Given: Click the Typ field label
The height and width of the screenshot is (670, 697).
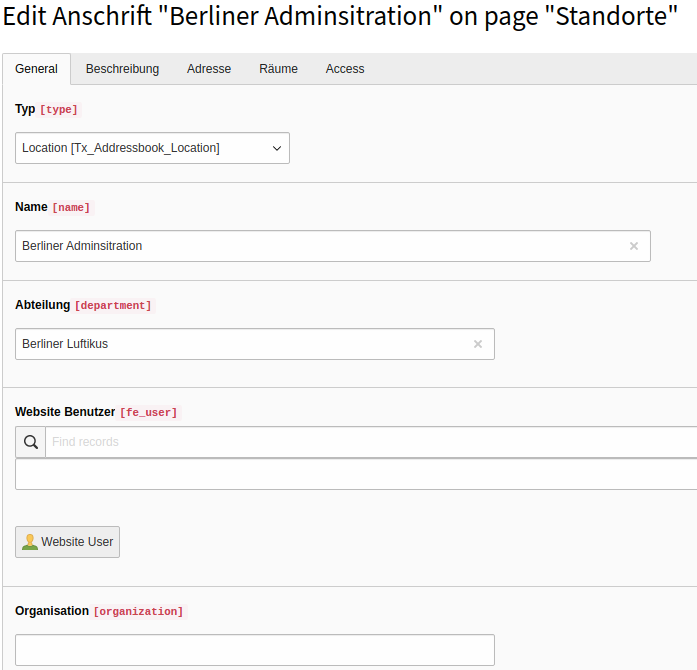Looking at the screenshot, I should coord(25,109).
